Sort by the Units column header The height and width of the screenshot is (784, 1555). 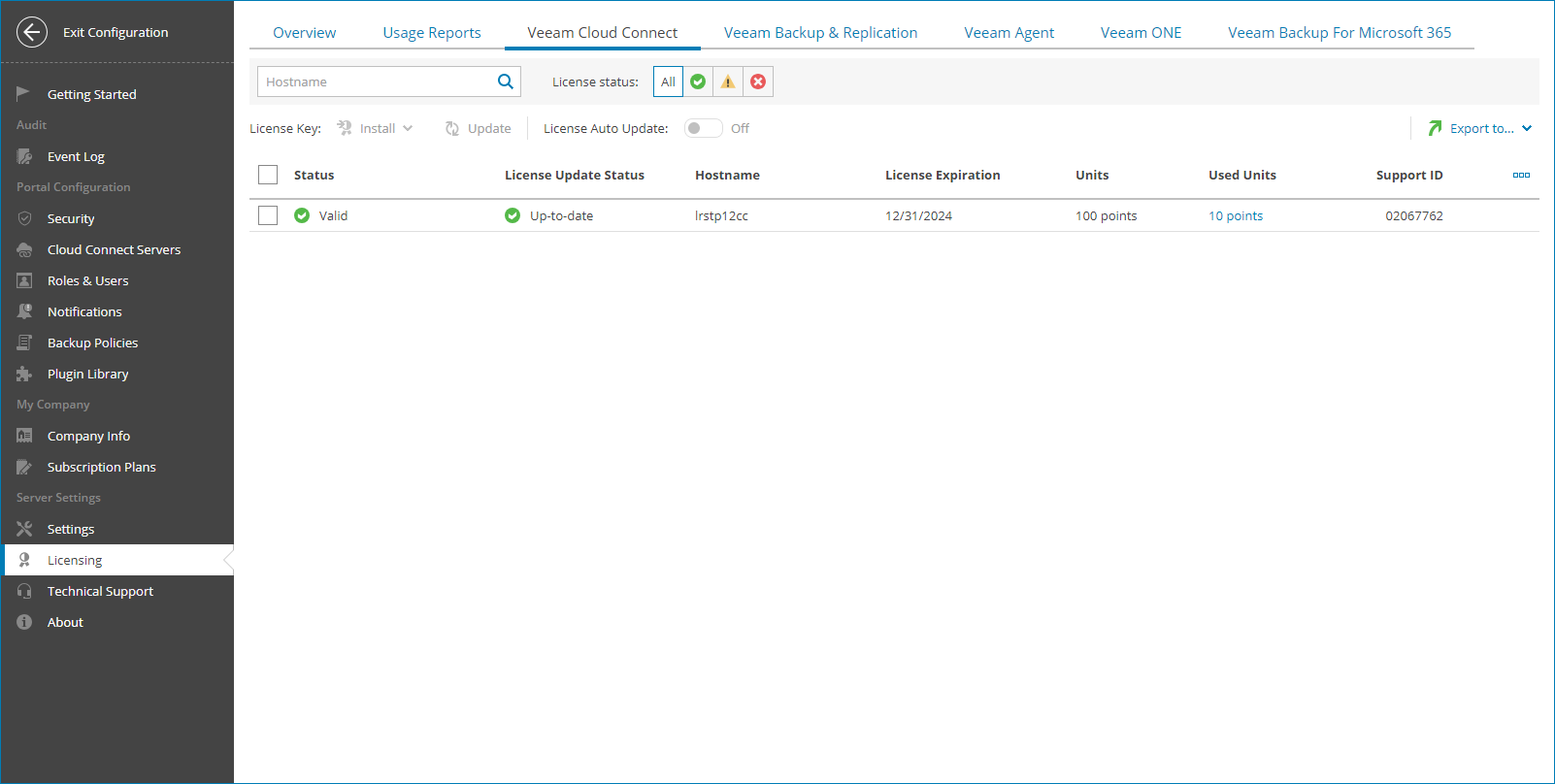click(1092, 175)
